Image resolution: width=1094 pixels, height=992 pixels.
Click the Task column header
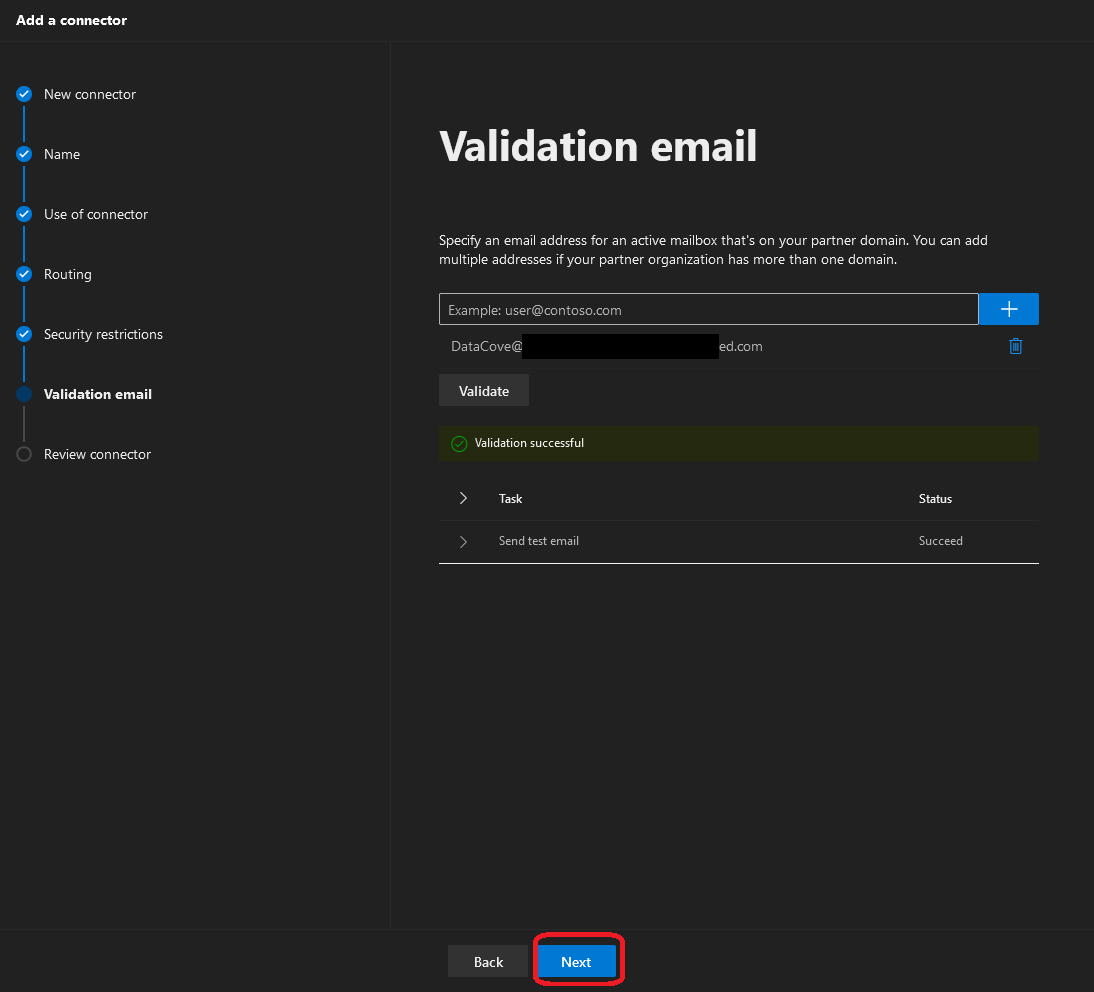tap(510, 499)
